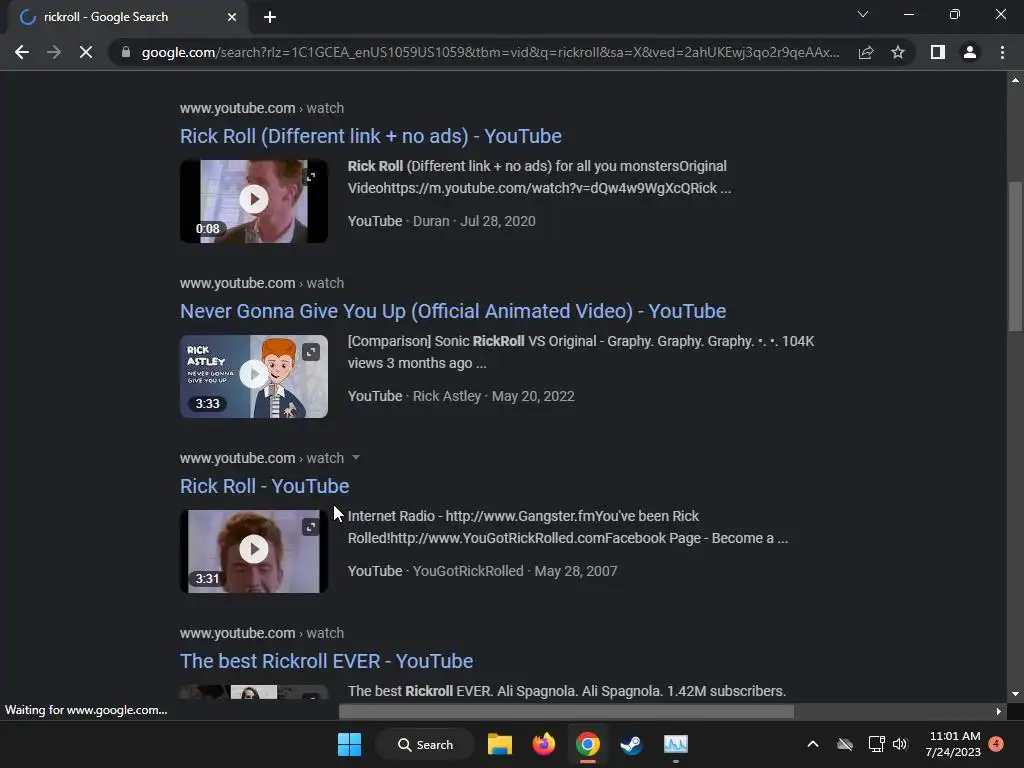Screen dimensions: 1024x768
Task: Expand preview on 0:08 video thumbnail
Action: click(311, 177)
